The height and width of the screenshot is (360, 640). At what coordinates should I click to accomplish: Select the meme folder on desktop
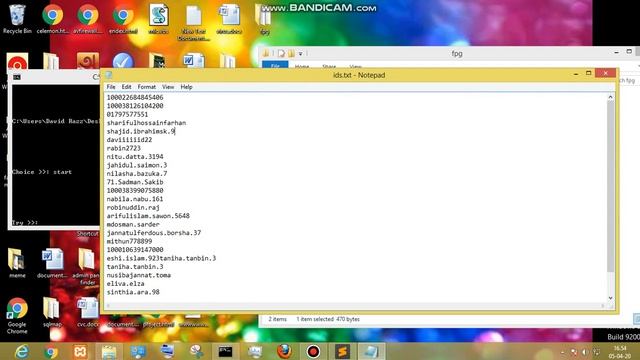tap(17, 263)
